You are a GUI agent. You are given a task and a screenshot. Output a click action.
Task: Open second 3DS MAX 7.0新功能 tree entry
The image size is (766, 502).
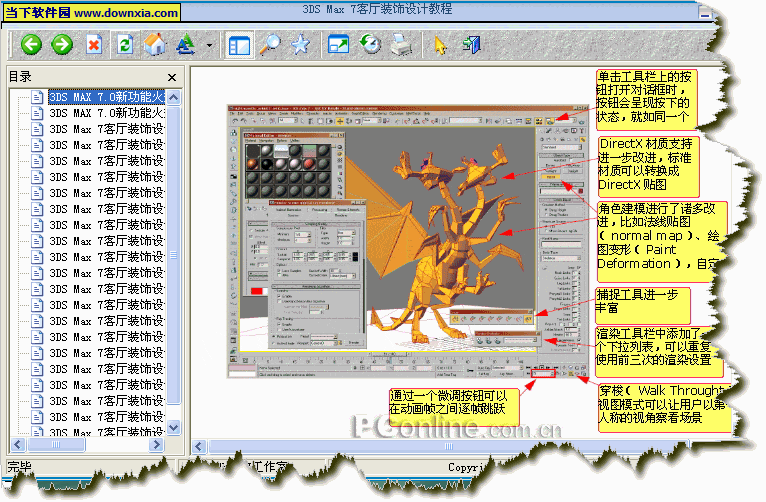pos(106,114)
